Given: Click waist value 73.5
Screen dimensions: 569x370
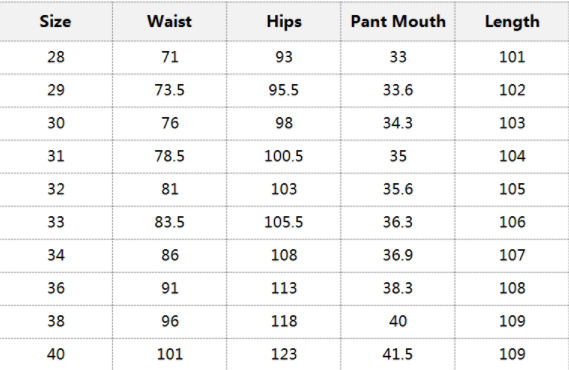Looking at the screenshot, I should point(169,90).
